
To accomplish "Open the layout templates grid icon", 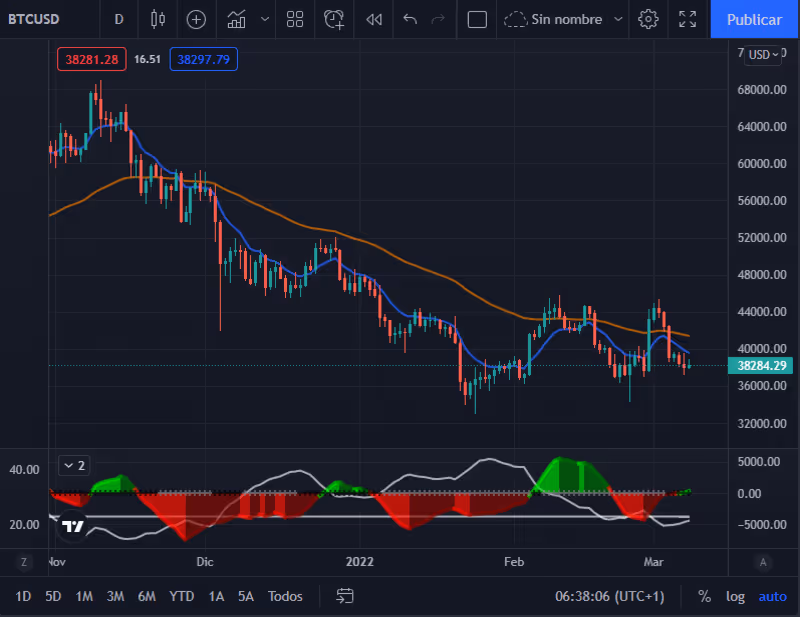I will point(295,19).
